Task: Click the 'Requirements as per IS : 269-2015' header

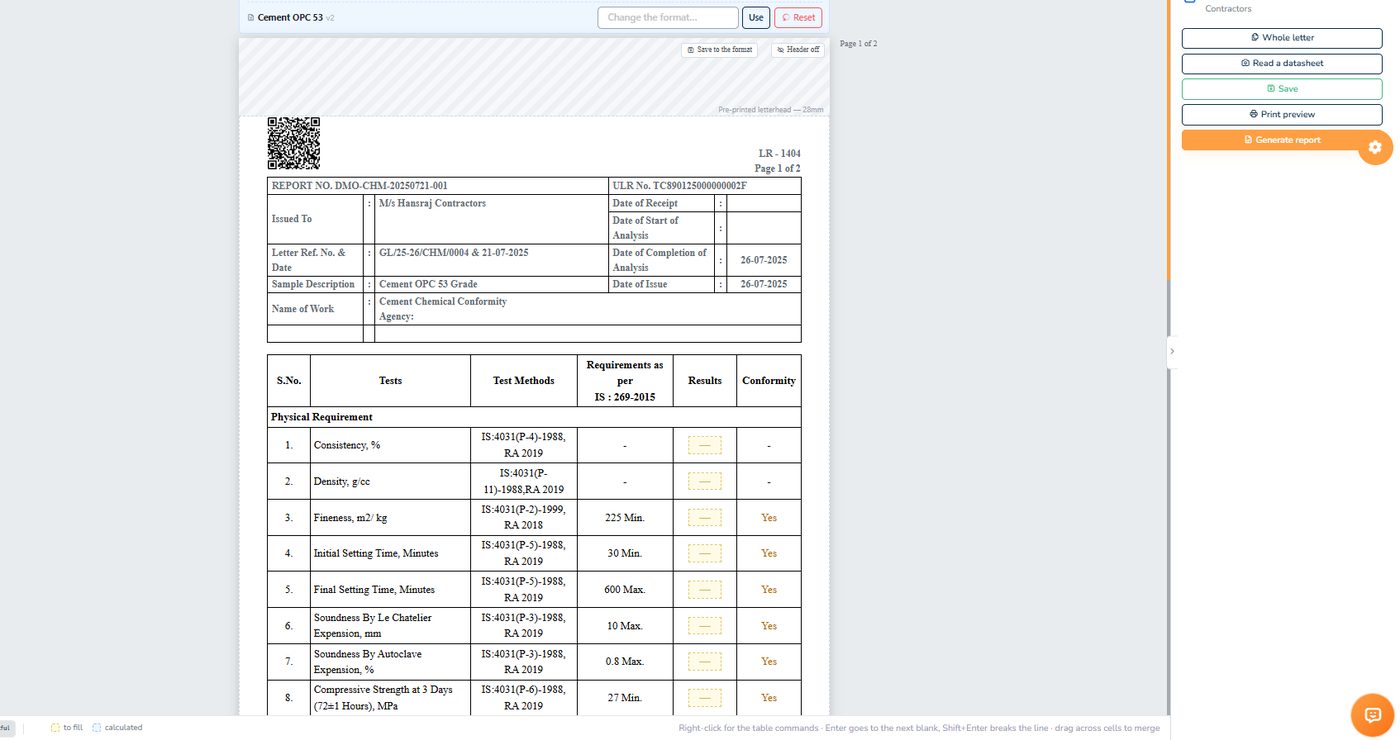Action: coord(625,381)
